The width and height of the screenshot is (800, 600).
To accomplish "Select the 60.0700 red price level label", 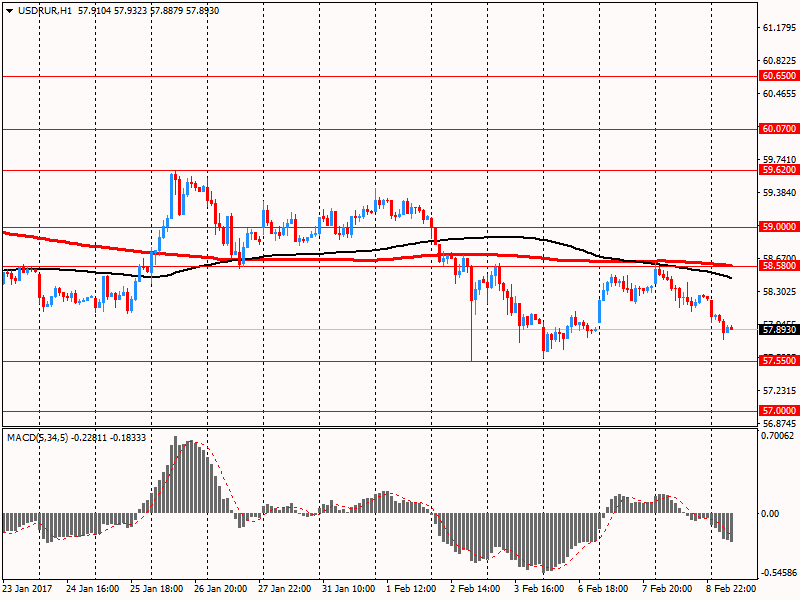I will point(778,129).
